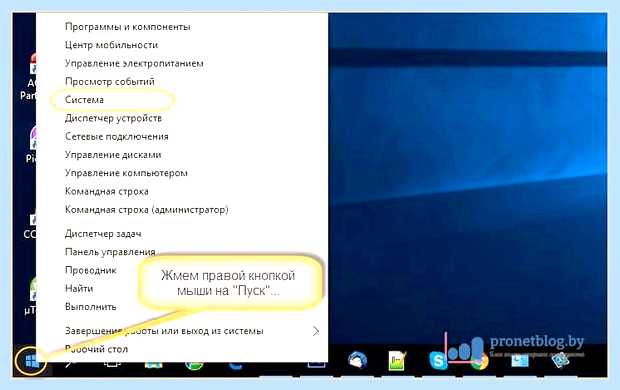Select Рабочий стол menu entry
This screenshot has width=620, height=390.
click(x=96, y=349)
